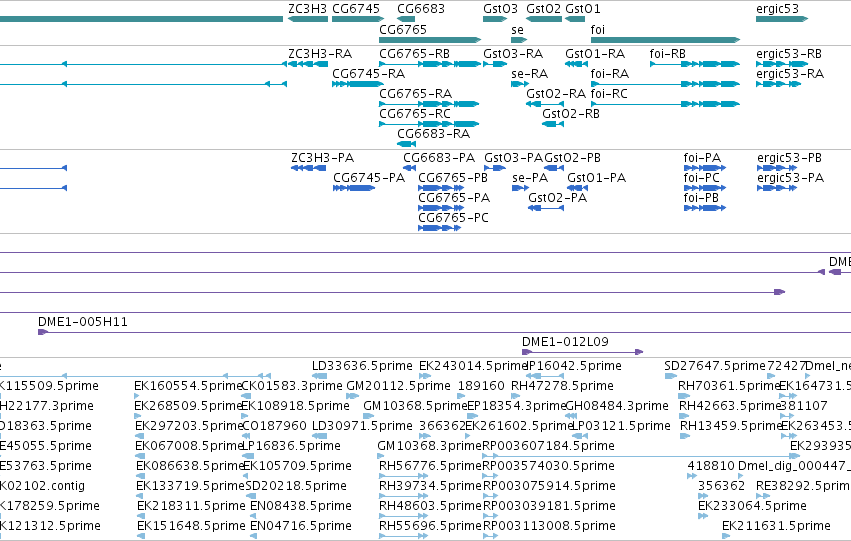Select the ZC3H3-PA protein label

[x=322, y=158]
